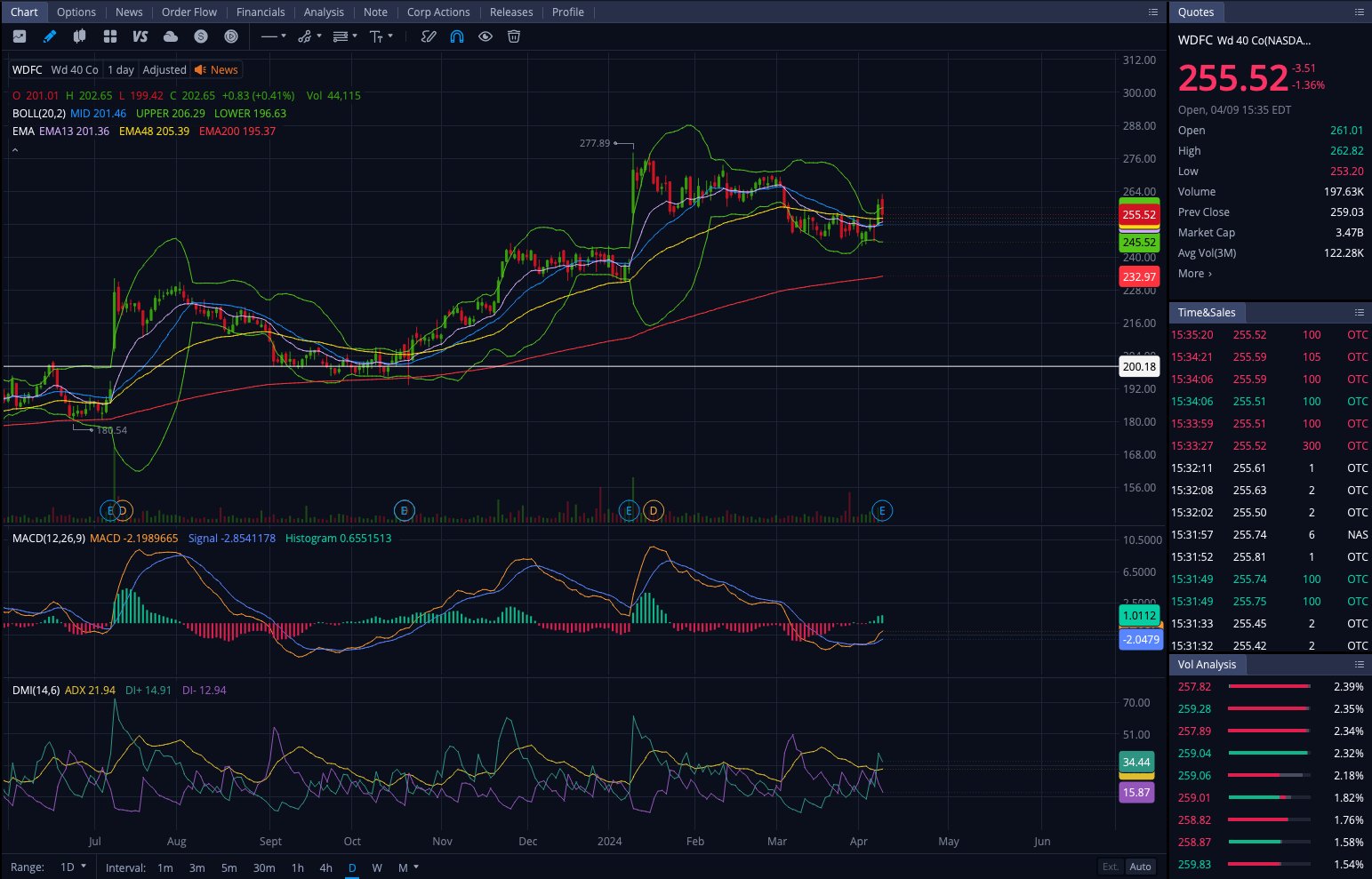The height and width of the screenshot is (879, 1372).
Task: Click the orange News button
Action: coord(217,70)
